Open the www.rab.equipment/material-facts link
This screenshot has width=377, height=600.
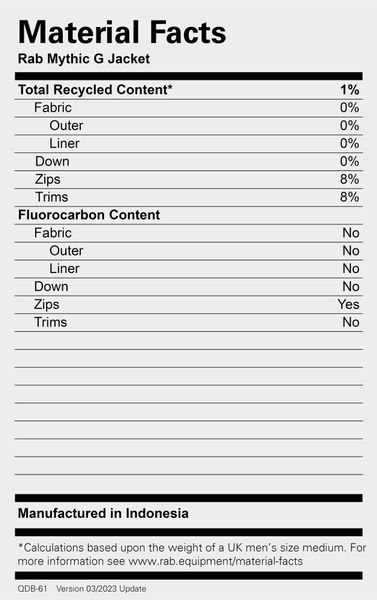coord(215,561)
